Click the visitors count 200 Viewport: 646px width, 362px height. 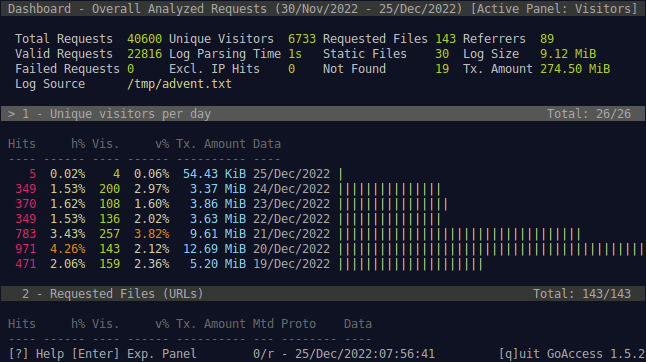[110, 189]
